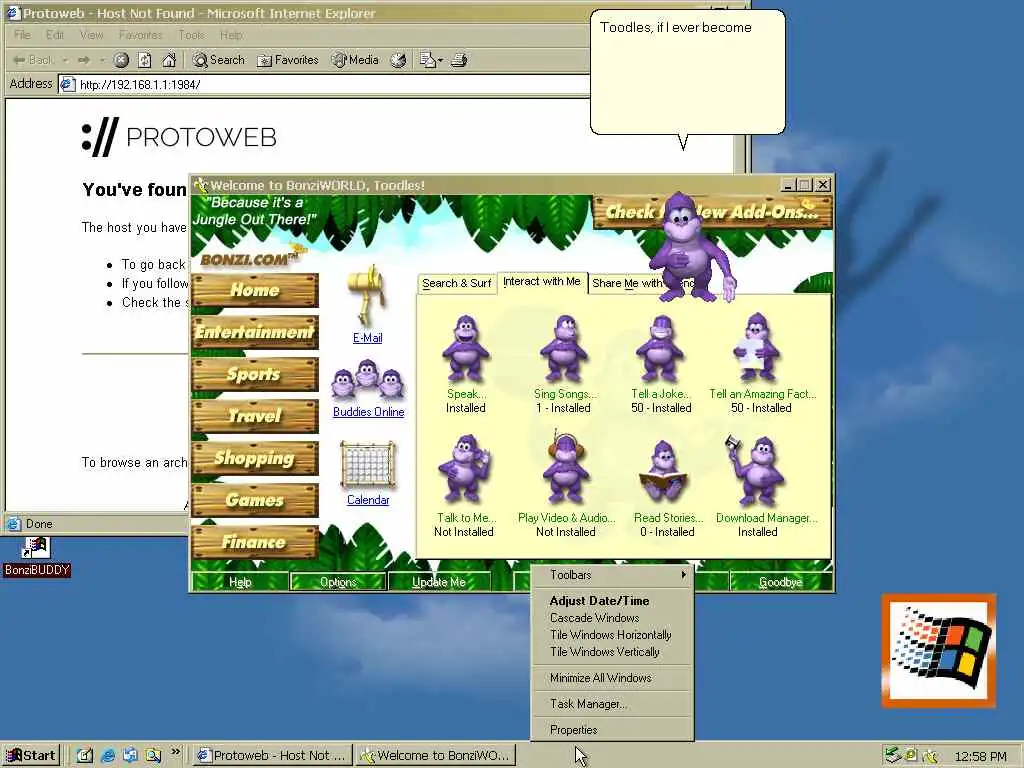The width and height of the screenshot is (1024, 768).
Task: Click the Finance wooden sign button
Action: click(255, 542)
